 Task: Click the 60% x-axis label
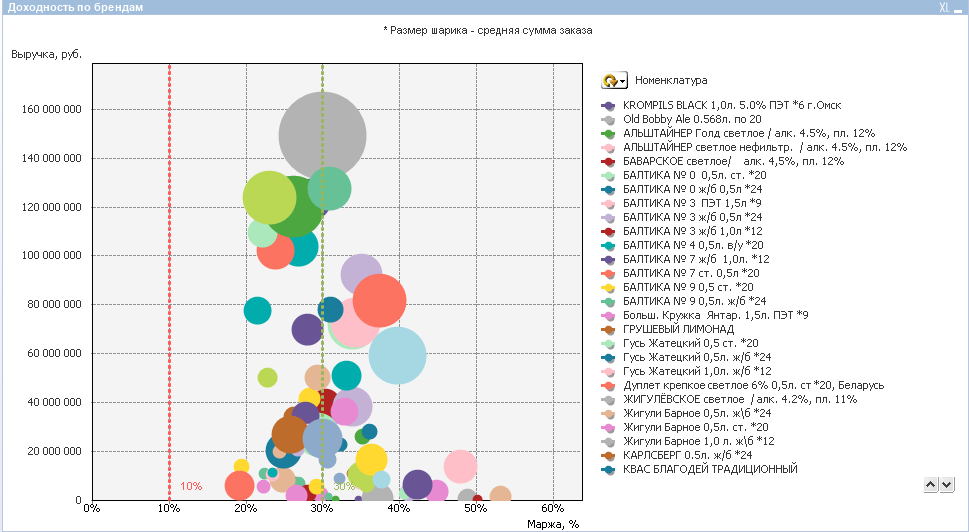pos(553,508)
